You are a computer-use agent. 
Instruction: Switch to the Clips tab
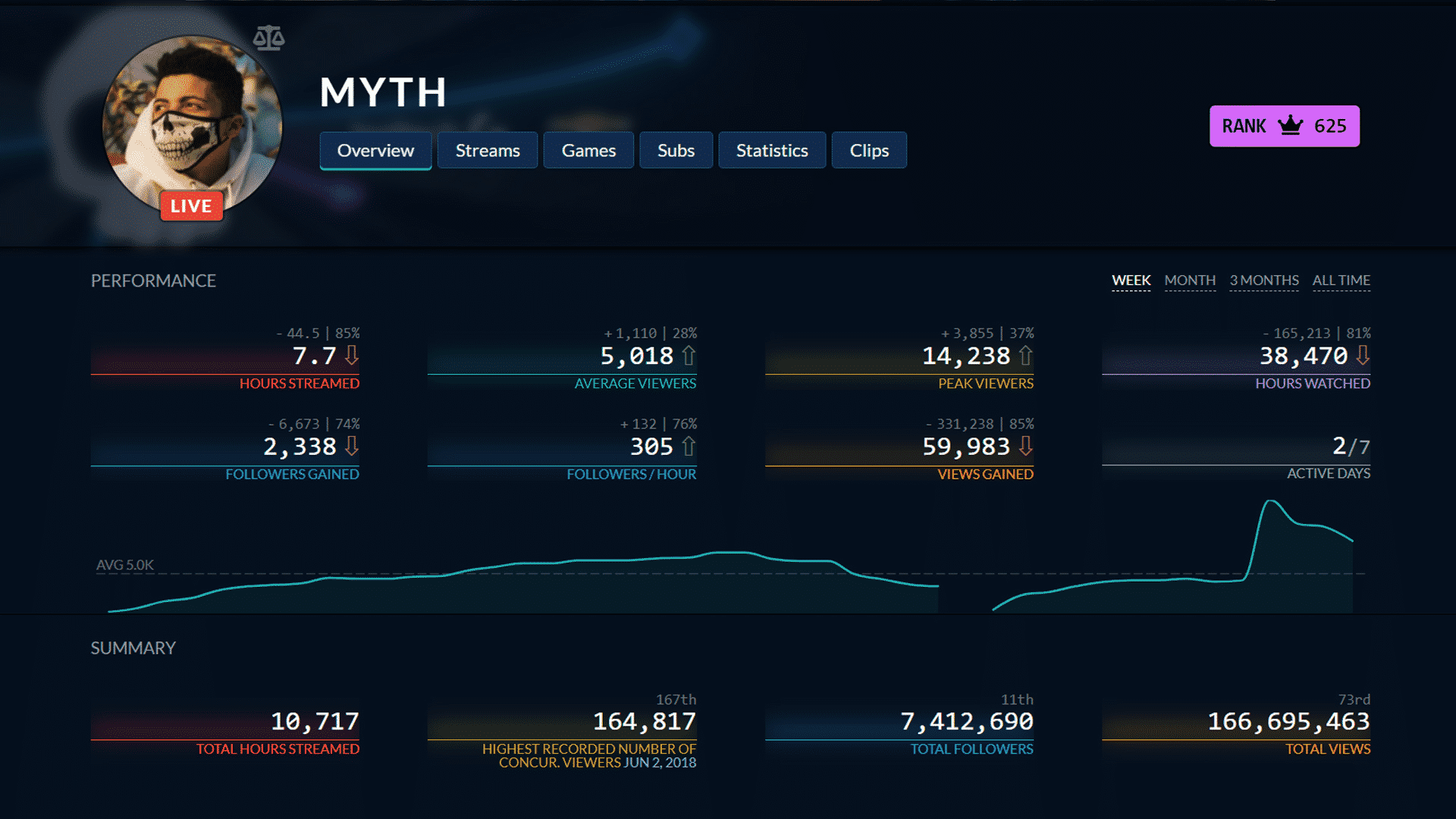pyautogui.click(x=869, y=150)
